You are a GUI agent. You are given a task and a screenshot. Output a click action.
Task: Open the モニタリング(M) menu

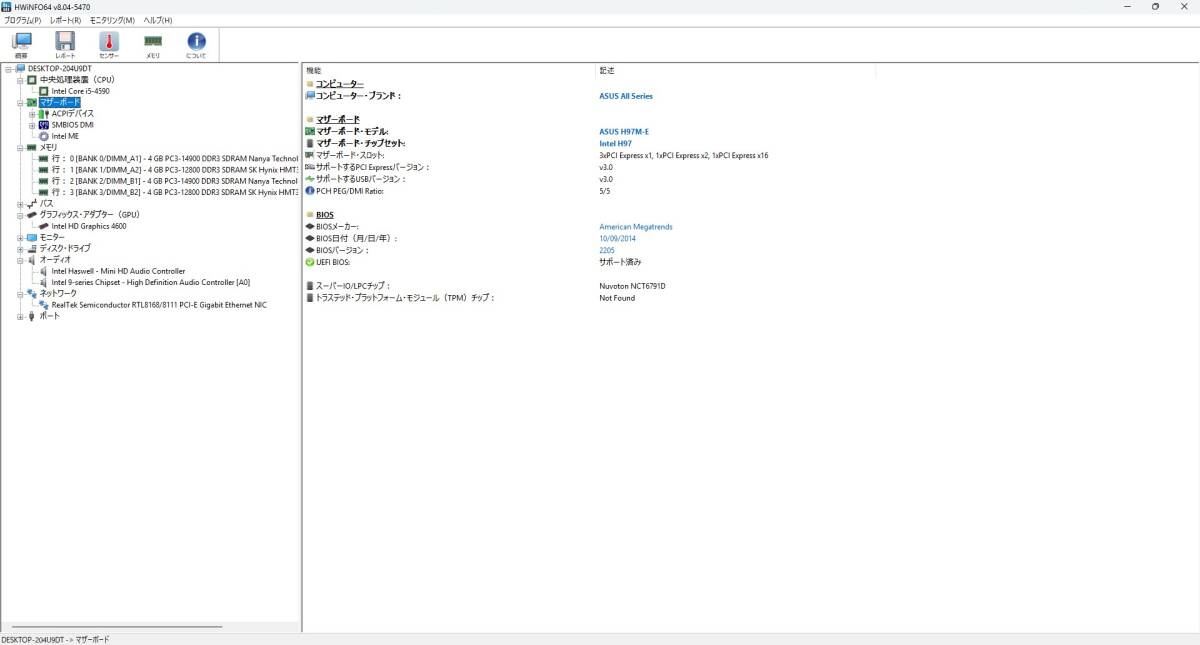tap(112, 20)
